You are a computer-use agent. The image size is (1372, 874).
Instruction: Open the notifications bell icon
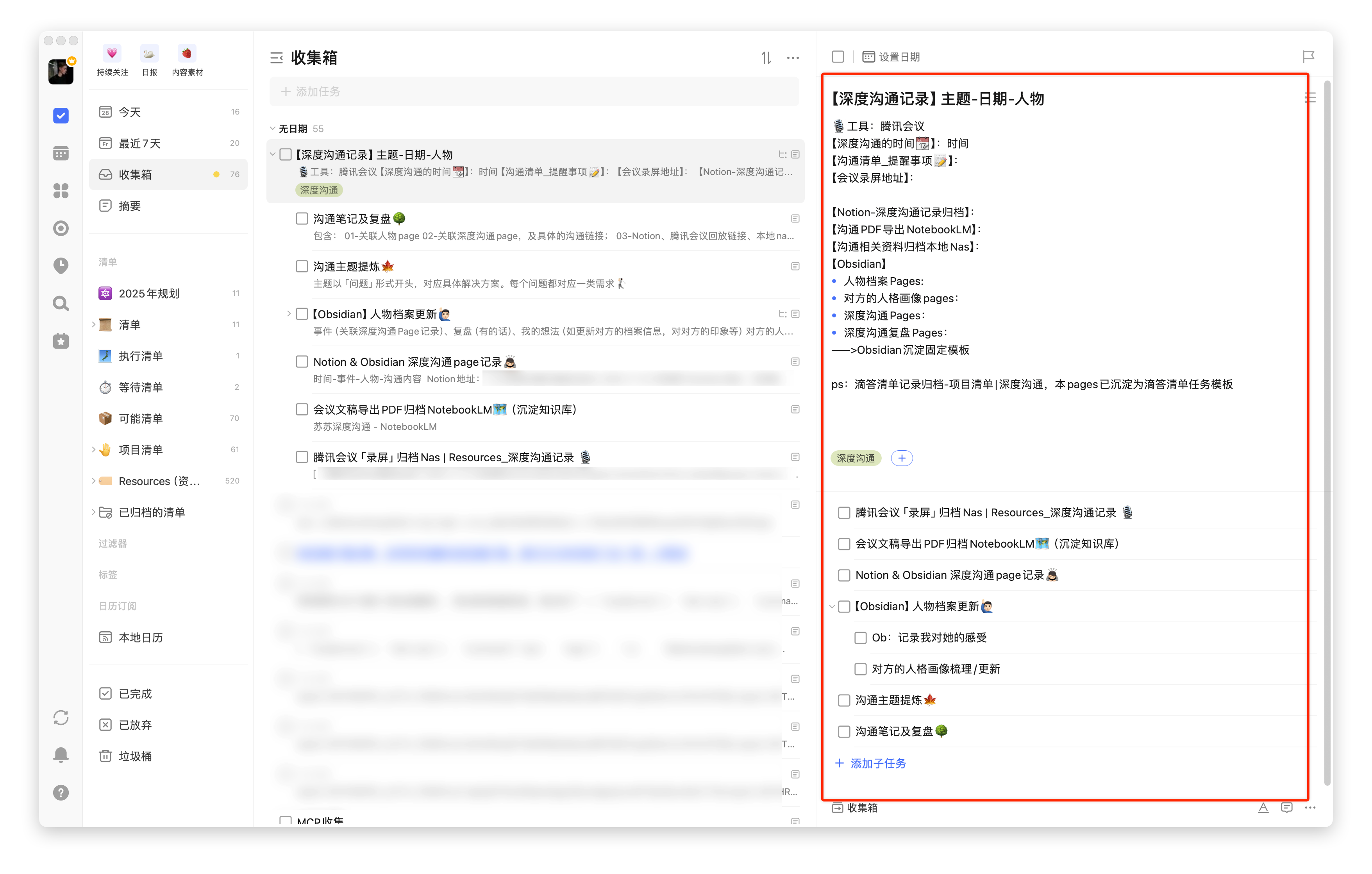tap(61, 755)
